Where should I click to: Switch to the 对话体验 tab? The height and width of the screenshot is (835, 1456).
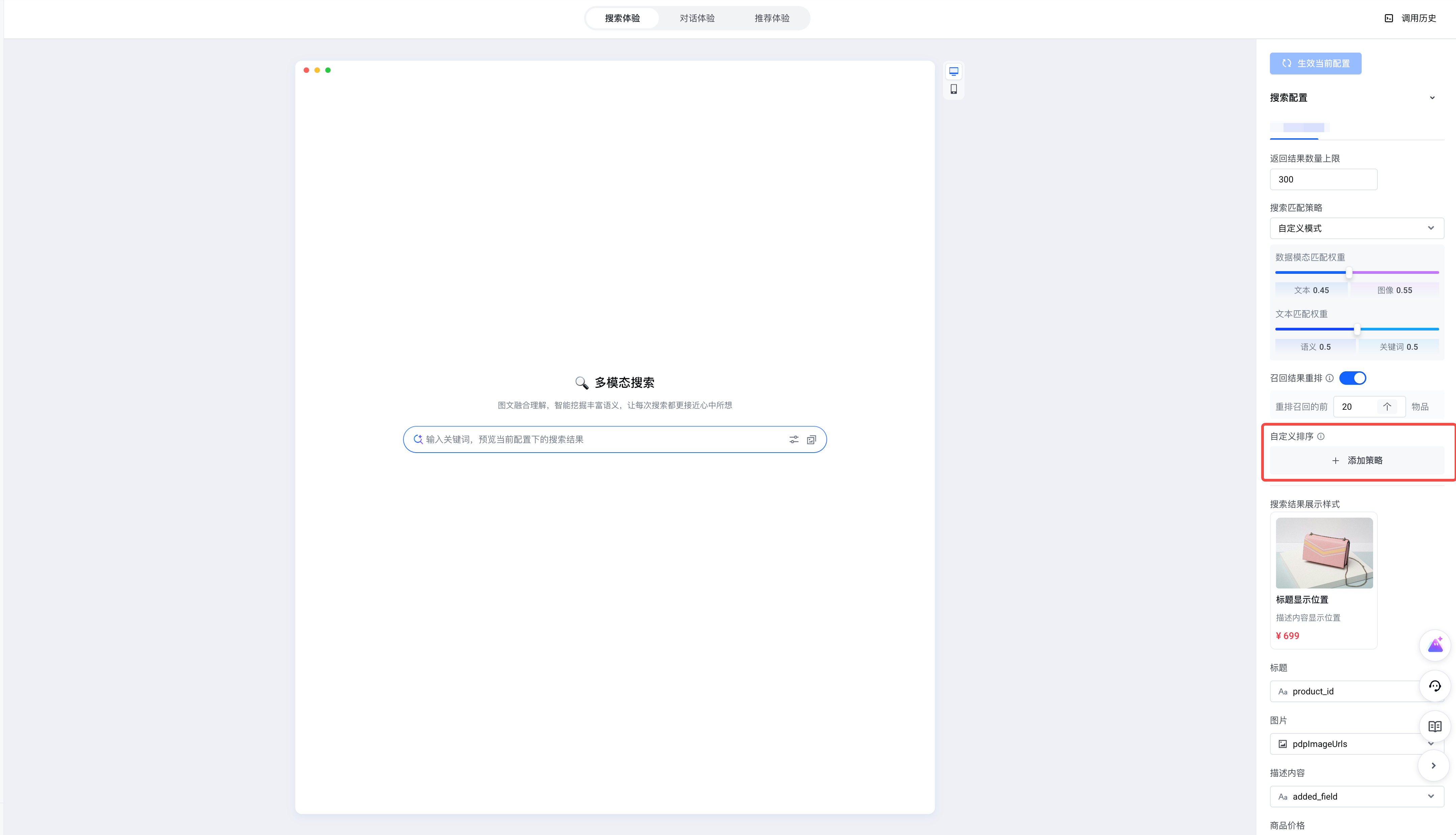tap(697, 18)
